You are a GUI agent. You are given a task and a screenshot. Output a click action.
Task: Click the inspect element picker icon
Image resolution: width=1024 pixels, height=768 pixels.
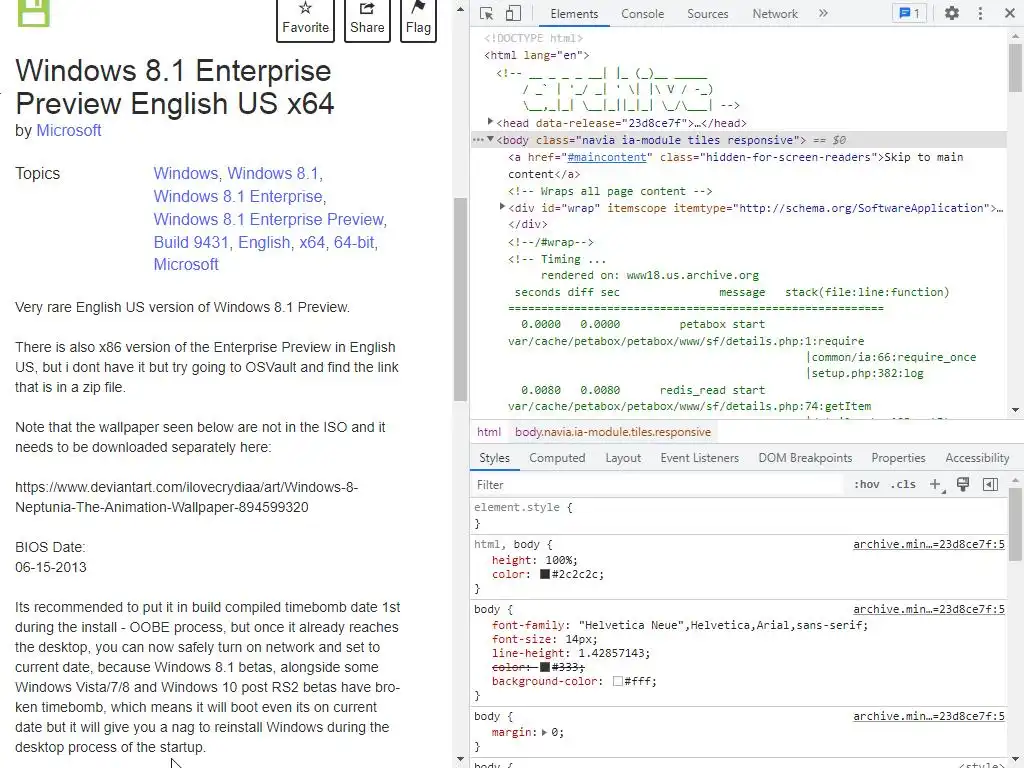(x=486, y=13)
